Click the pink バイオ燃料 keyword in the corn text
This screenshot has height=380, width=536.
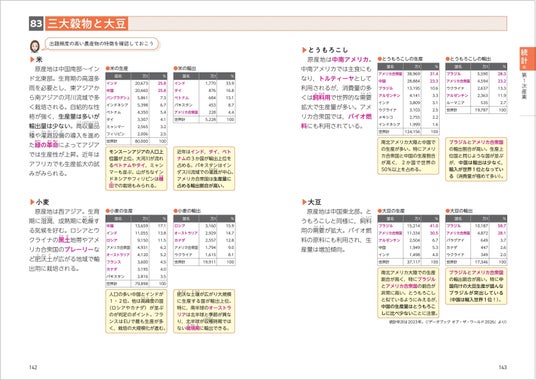tap(336, 121)
